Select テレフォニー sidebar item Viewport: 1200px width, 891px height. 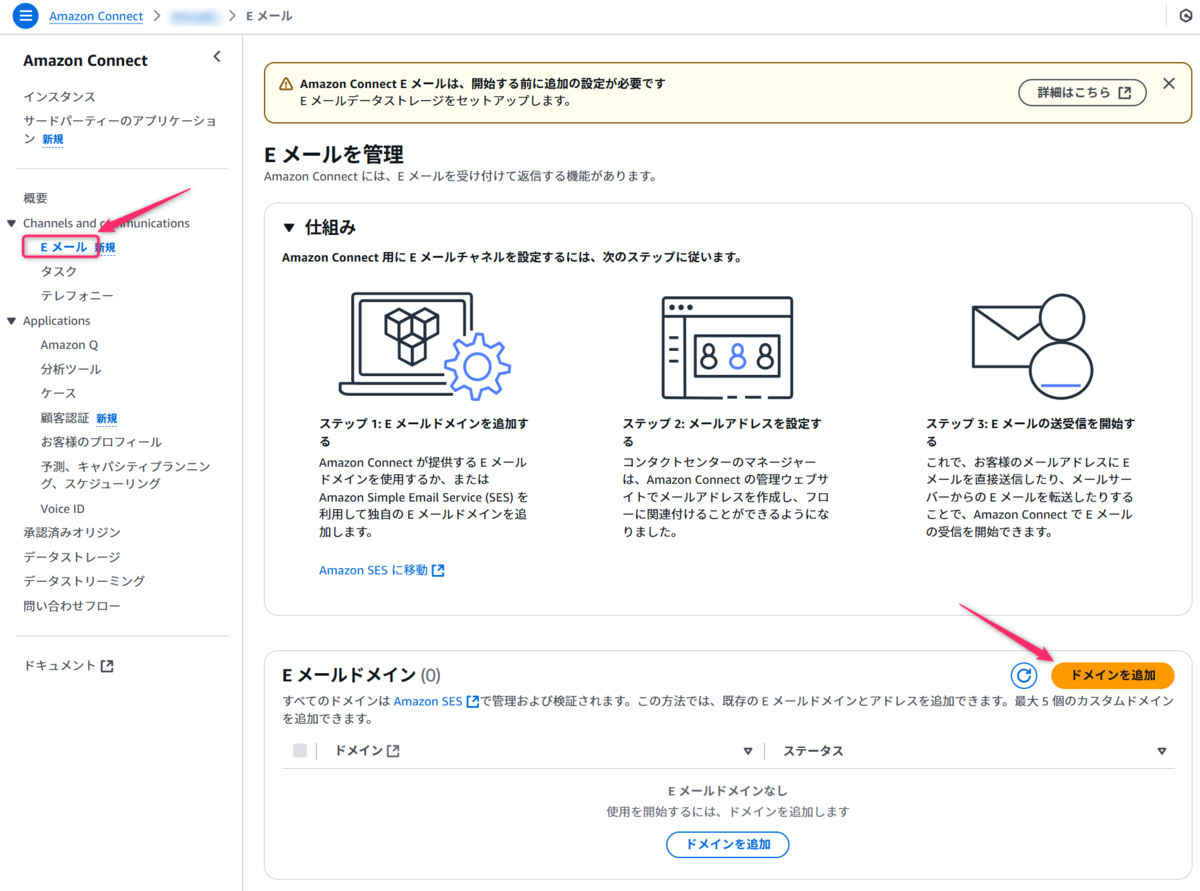(x=77, y=296)
